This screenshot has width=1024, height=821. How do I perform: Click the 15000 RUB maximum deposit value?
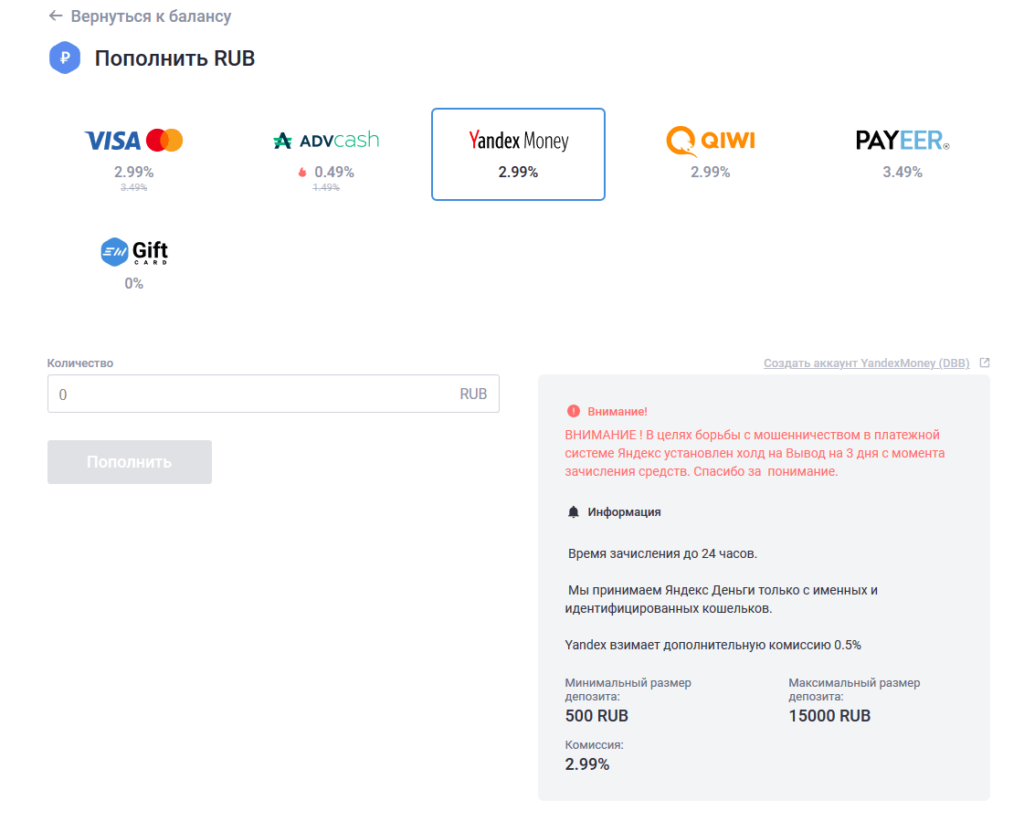click(829, 716)
